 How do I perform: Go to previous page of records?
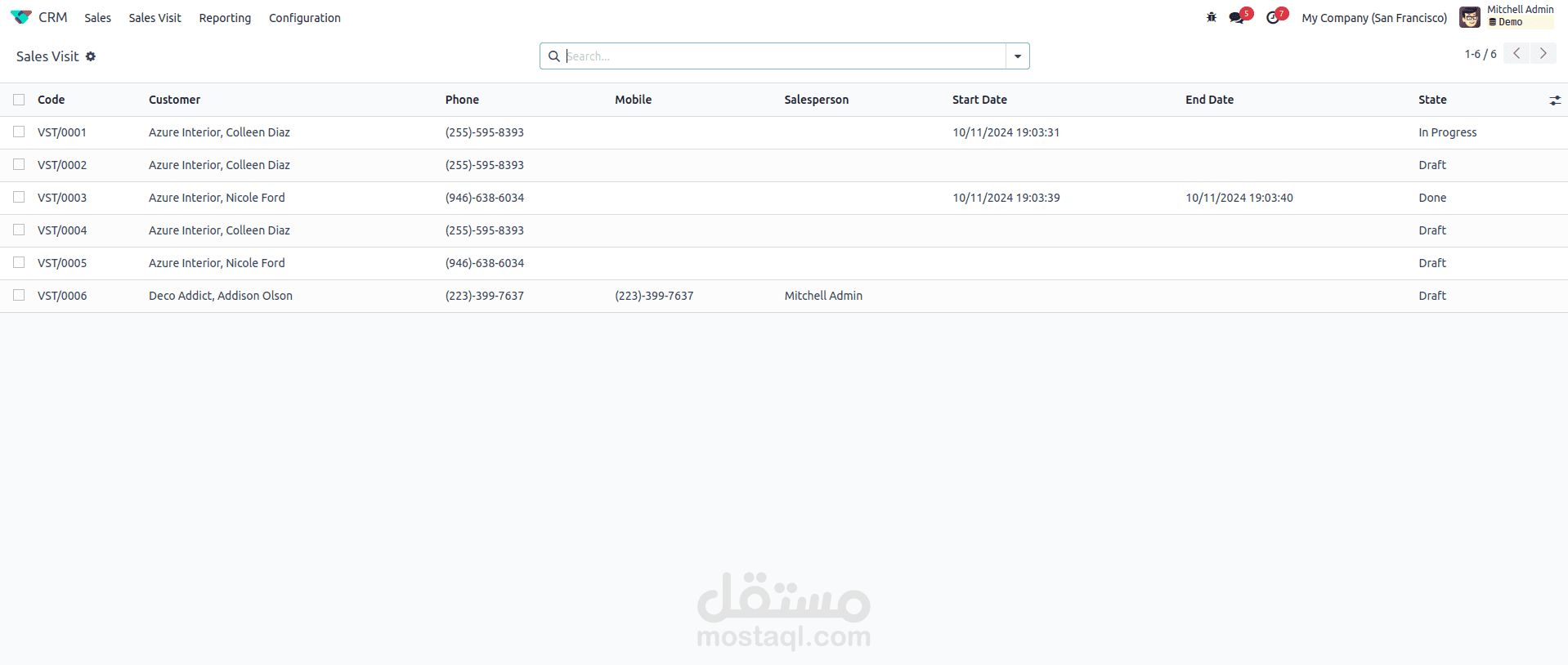pos(1516,53)
